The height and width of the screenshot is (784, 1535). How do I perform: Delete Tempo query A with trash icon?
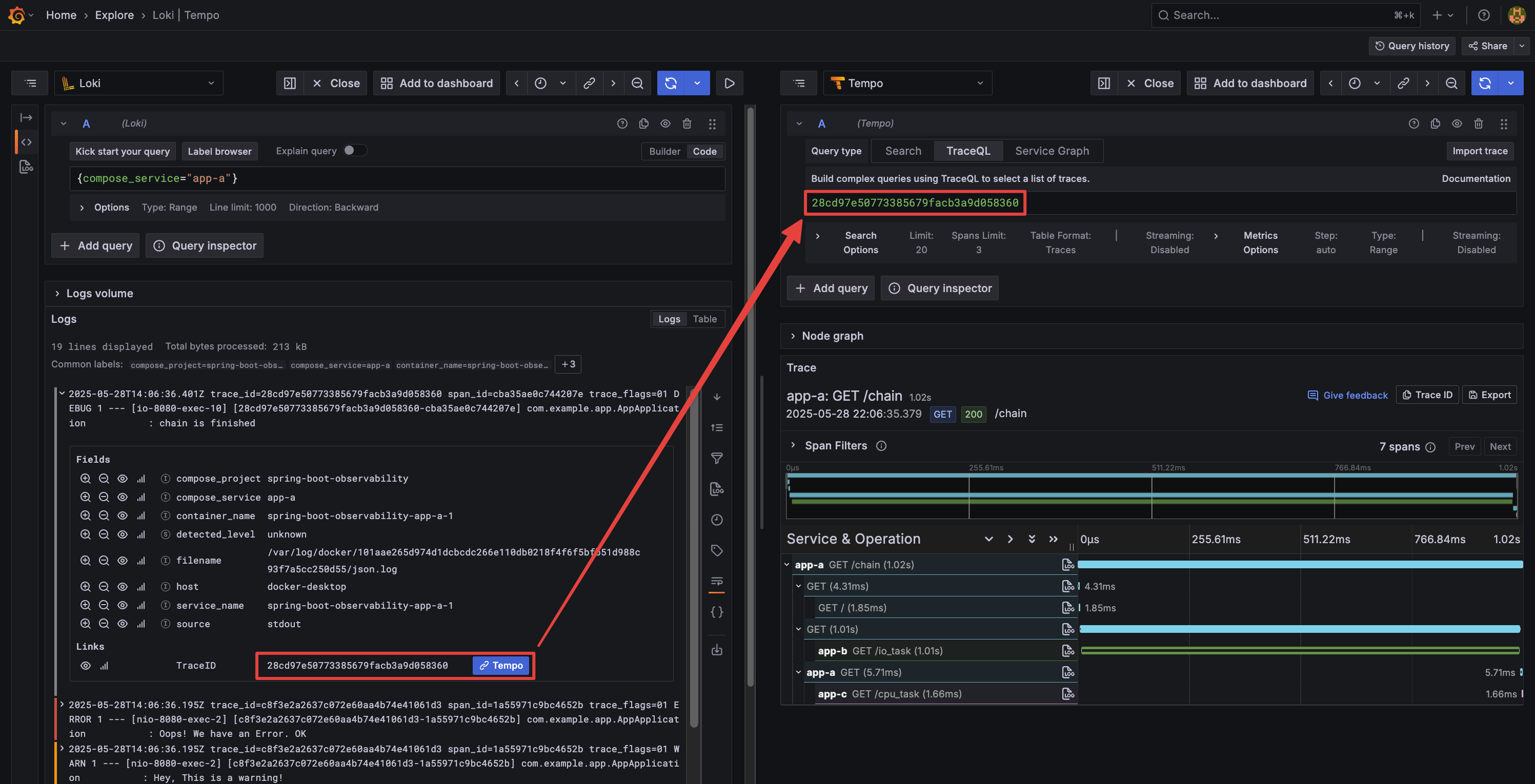coord(1479,124)
